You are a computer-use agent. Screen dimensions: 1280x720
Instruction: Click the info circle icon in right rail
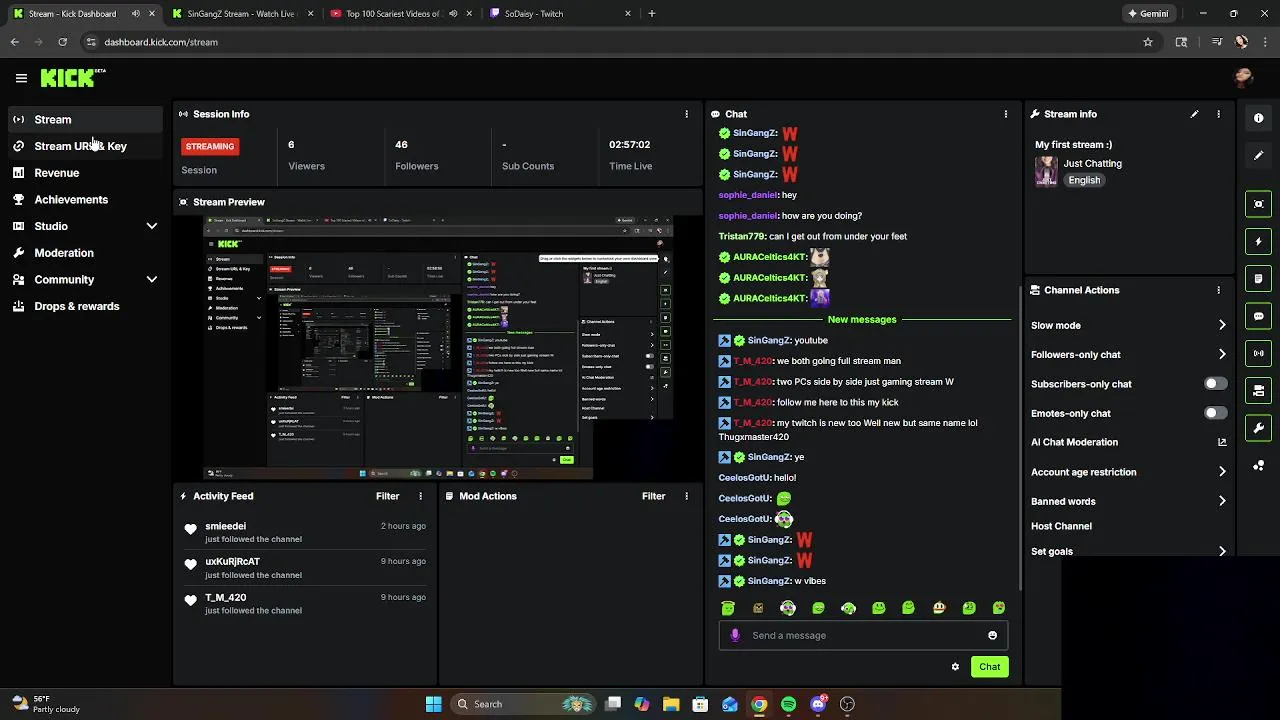pyautogui.click(x=1258, y=118)
